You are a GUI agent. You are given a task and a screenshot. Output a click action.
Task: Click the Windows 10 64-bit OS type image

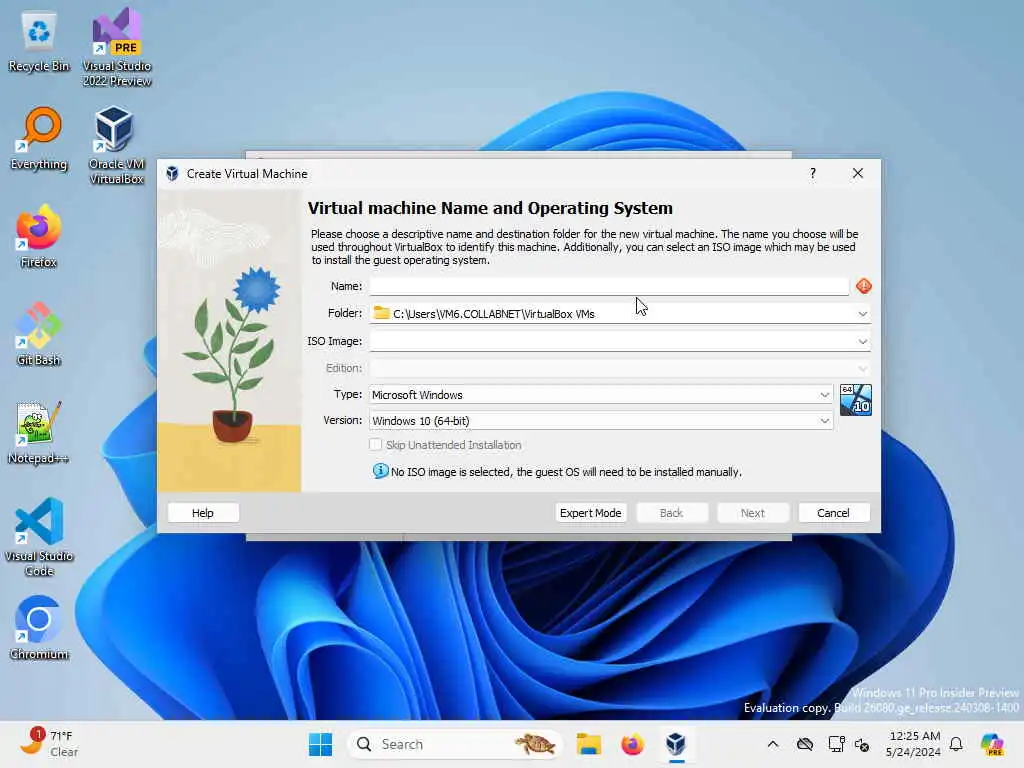[856, 400]
